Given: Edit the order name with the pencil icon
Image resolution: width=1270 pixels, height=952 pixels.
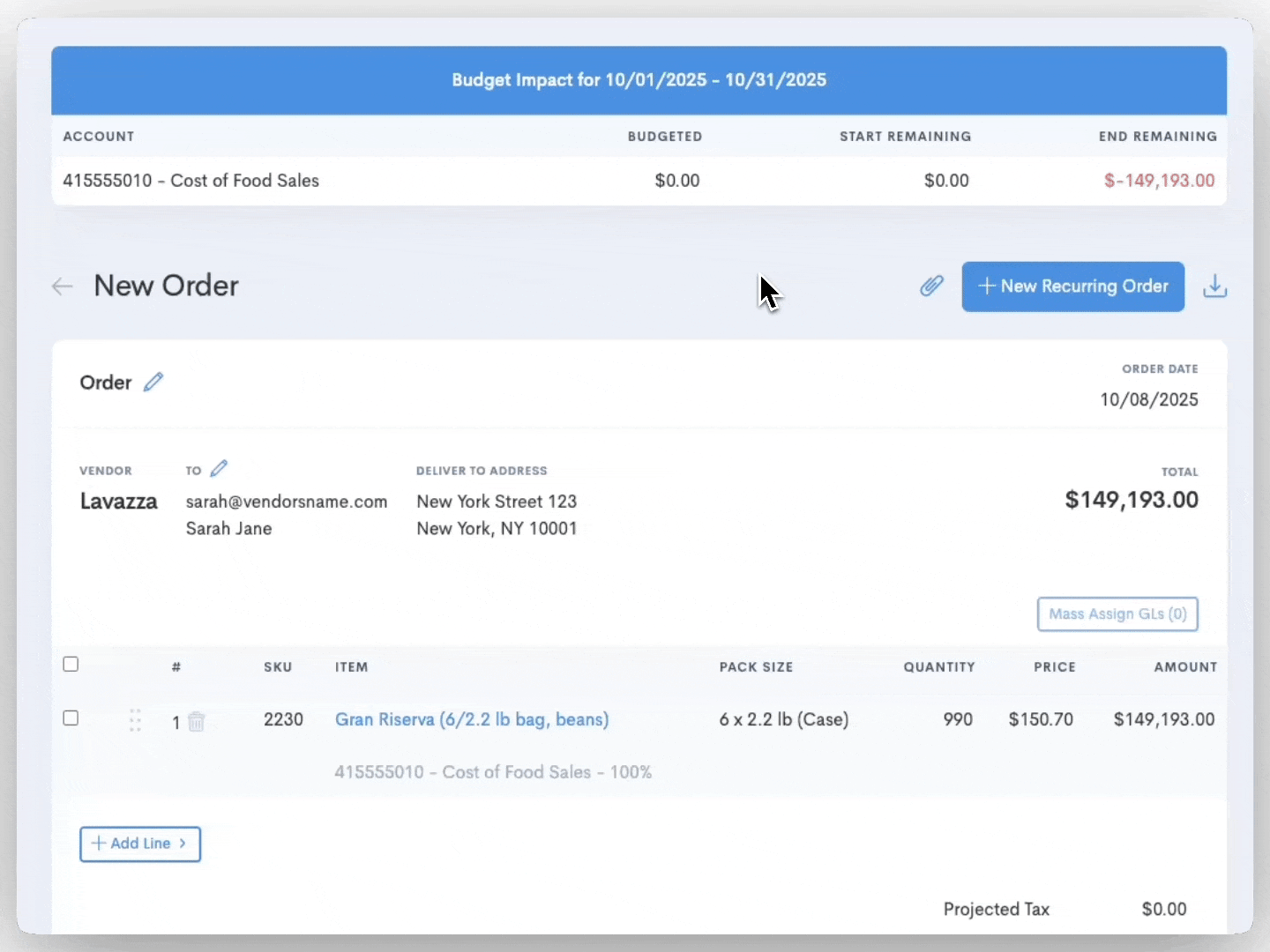Looking at the screenshot, I should [154, 381].
